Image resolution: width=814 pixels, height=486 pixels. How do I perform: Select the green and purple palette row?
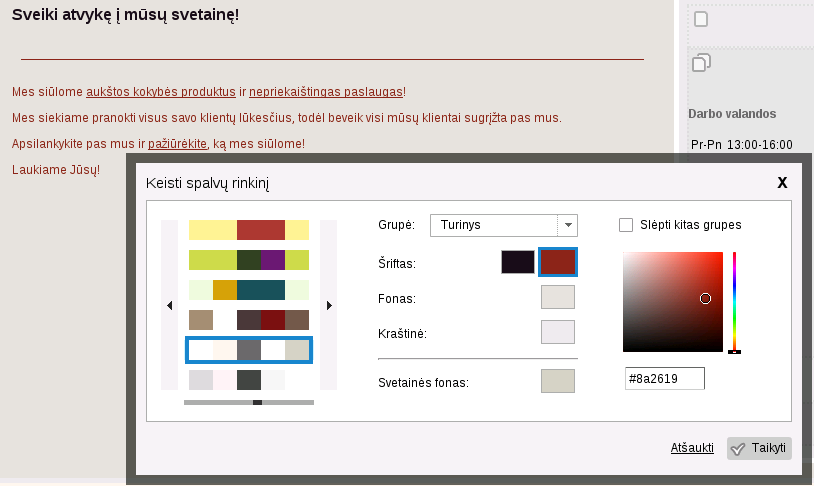[x=249, y=260]
